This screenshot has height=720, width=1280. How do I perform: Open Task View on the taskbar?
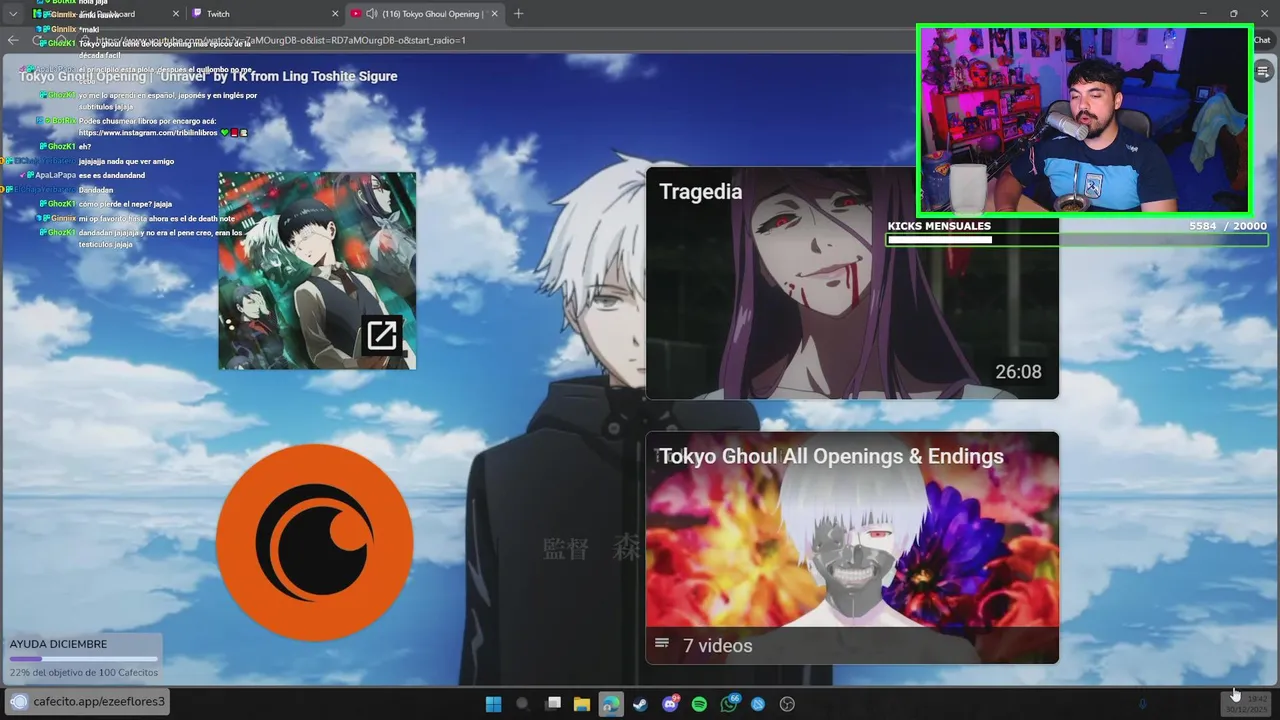[553, 704]
